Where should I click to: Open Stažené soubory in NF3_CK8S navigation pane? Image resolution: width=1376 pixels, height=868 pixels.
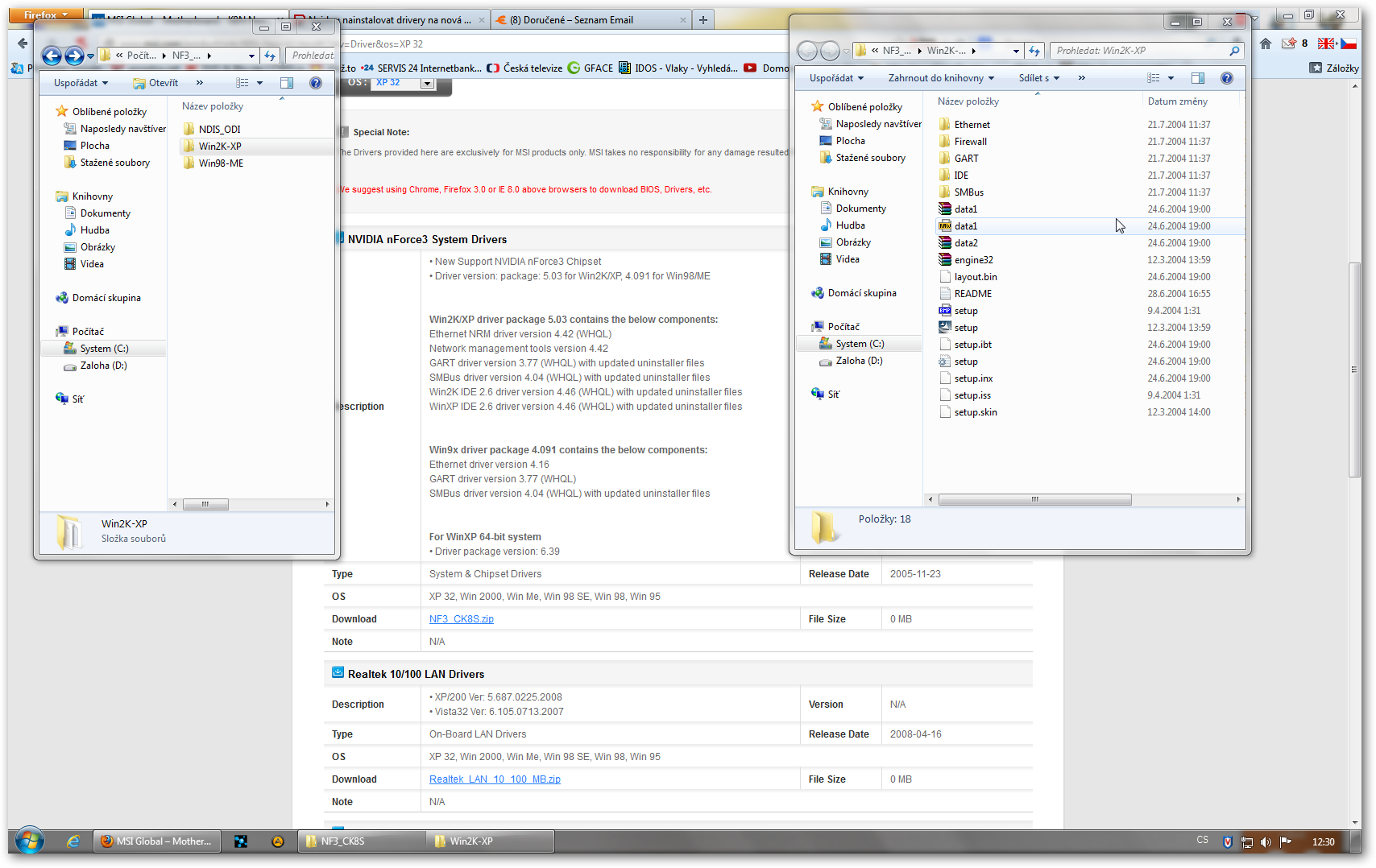point(114,163)
